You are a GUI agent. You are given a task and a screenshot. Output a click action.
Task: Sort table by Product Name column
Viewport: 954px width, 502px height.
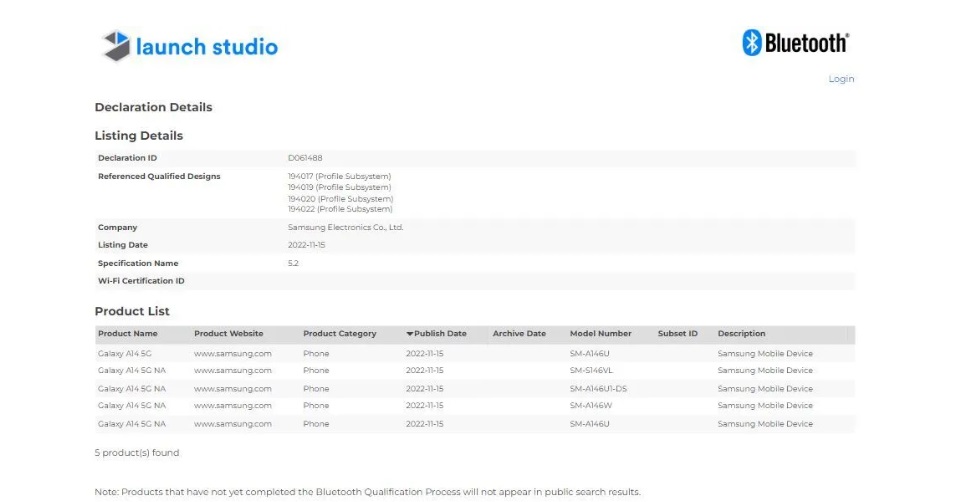point(128,333)
